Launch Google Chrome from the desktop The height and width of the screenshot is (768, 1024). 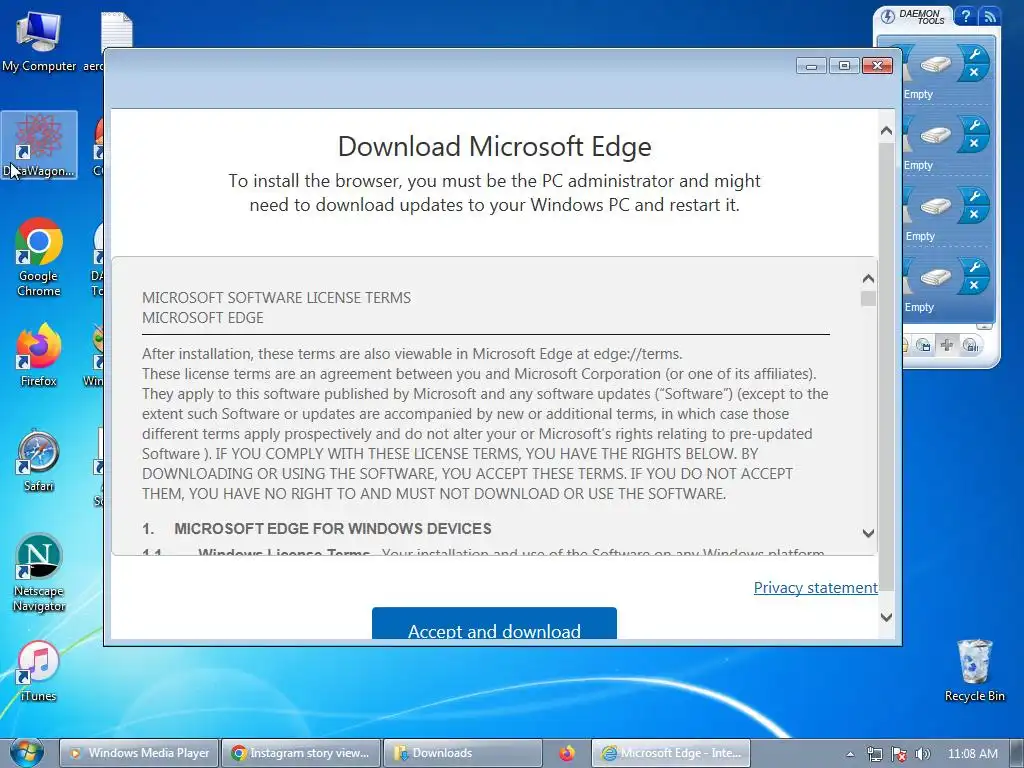click(x=39, y=257)
